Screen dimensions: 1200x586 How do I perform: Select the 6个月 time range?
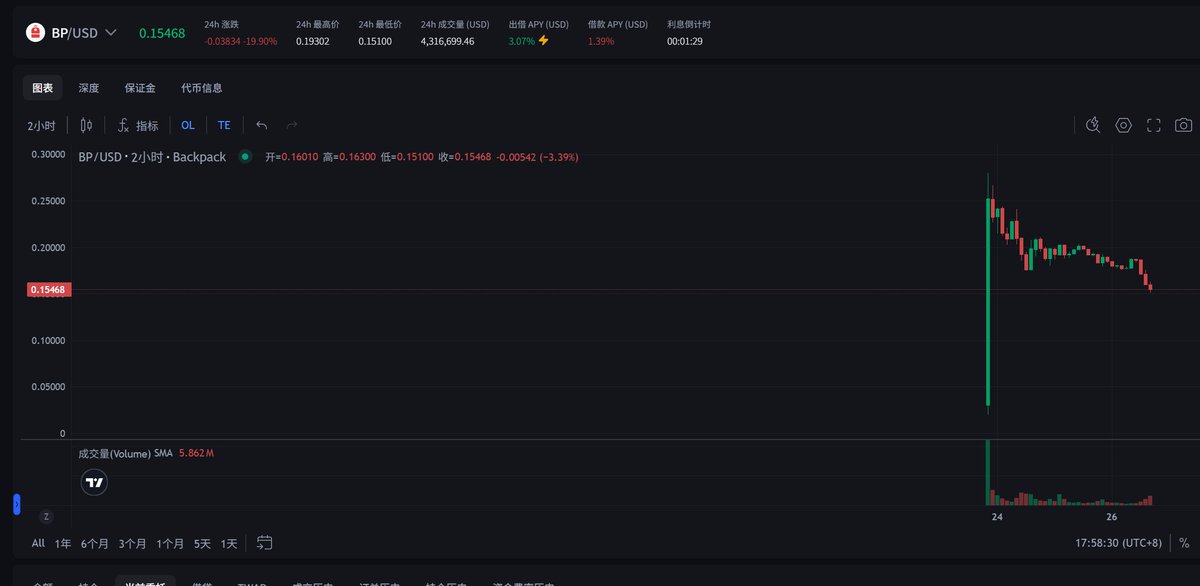[x=95, y=543]
